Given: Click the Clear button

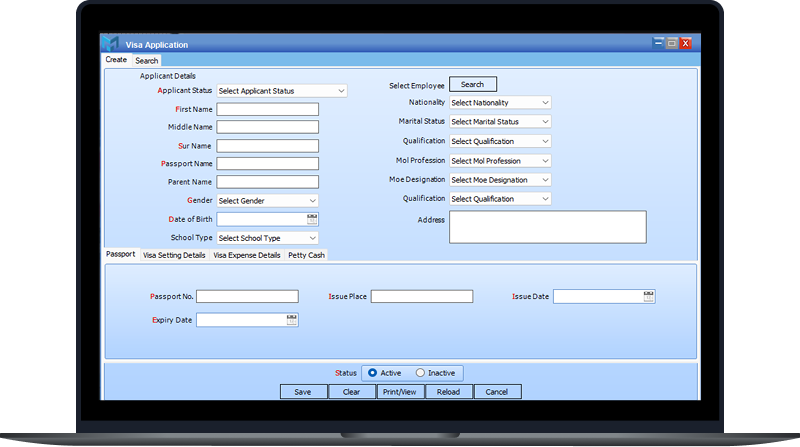Looking at the screenshot, I should coord(352,392).
